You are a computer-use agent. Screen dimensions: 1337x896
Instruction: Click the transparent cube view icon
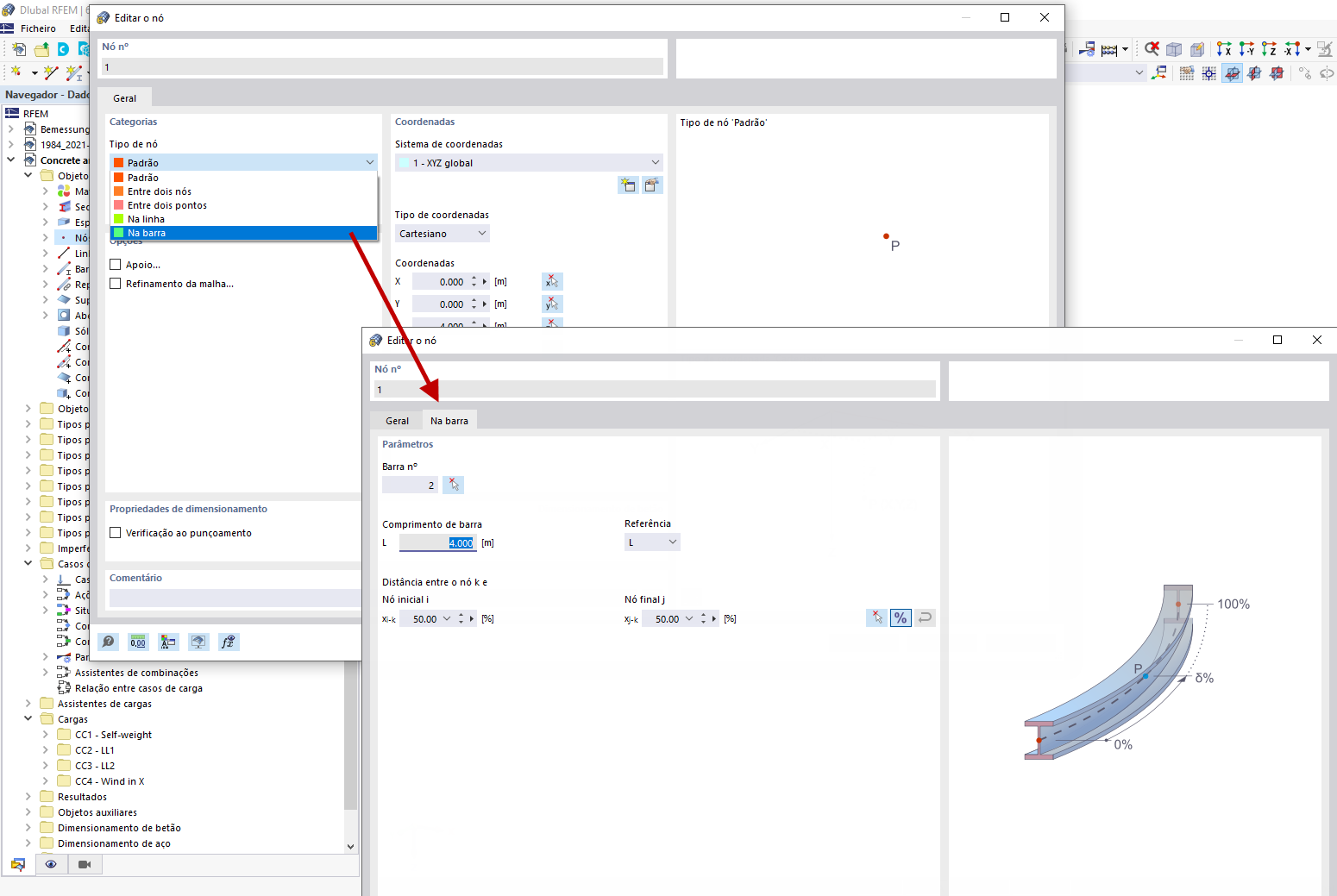tap(1174, 49)
